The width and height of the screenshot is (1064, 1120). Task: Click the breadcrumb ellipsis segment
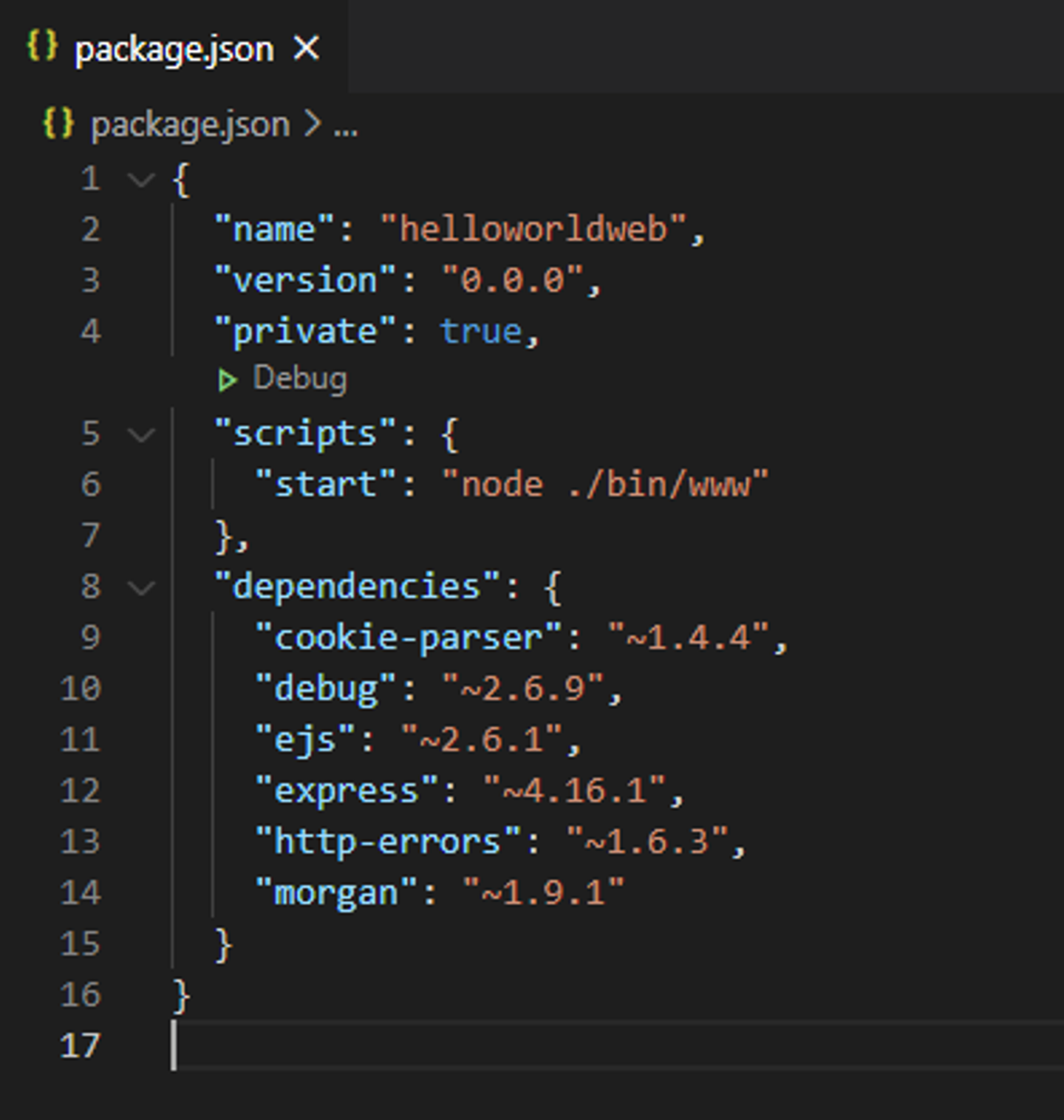coord(345,126)
